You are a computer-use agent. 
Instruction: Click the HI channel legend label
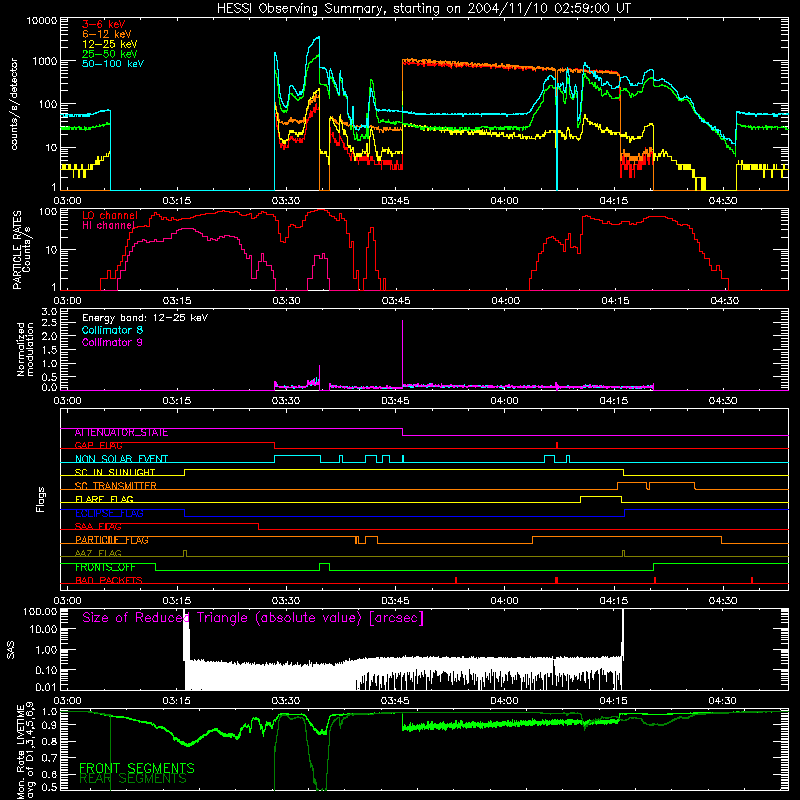(x=108, y=225)
